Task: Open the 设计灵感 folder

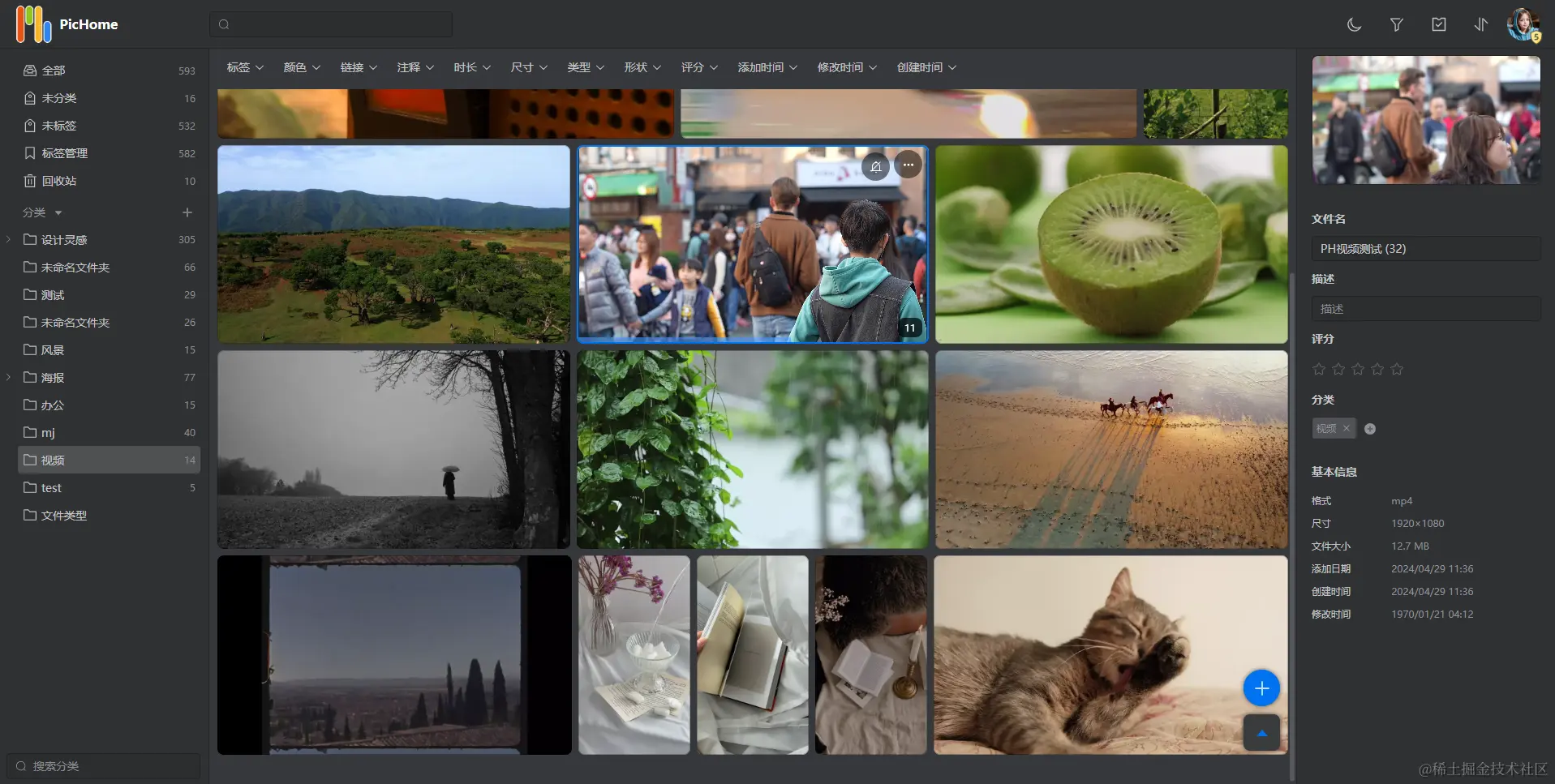Action: [x=109, y=239]
